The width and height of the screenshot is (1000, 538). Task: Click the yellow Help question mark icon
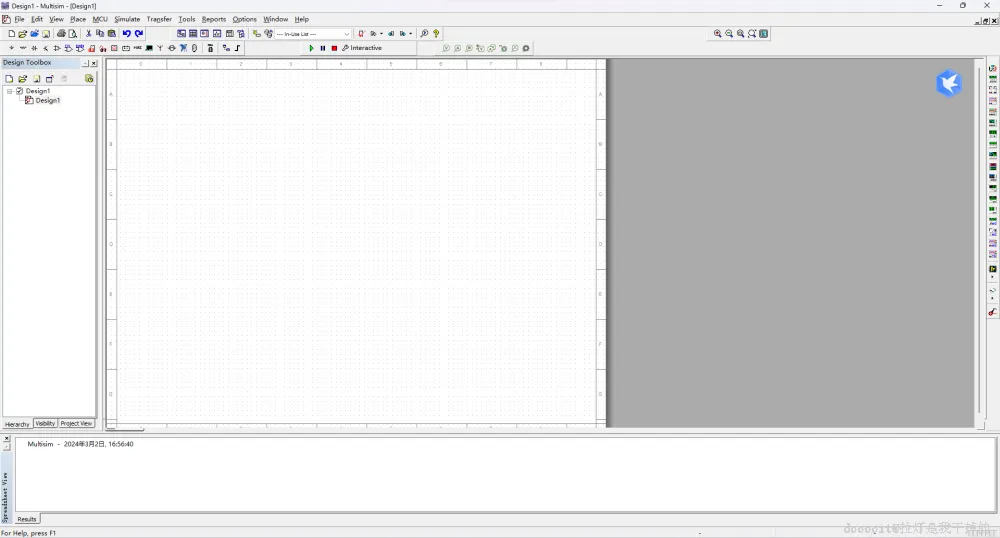[x=436, y=34]
